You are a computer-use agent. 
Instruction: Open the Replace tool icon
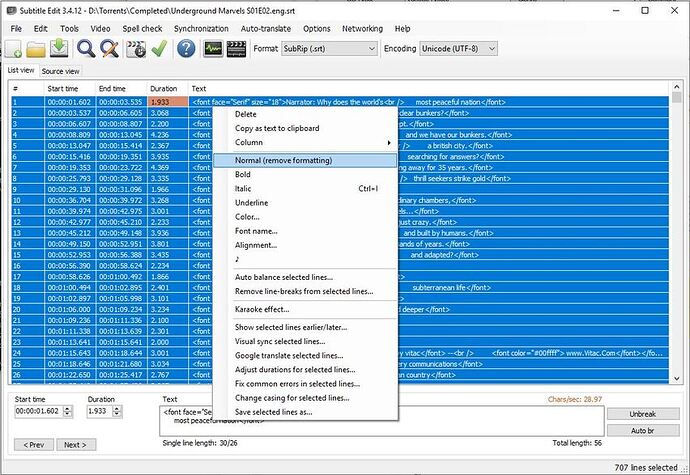click(x=109, y=48)
